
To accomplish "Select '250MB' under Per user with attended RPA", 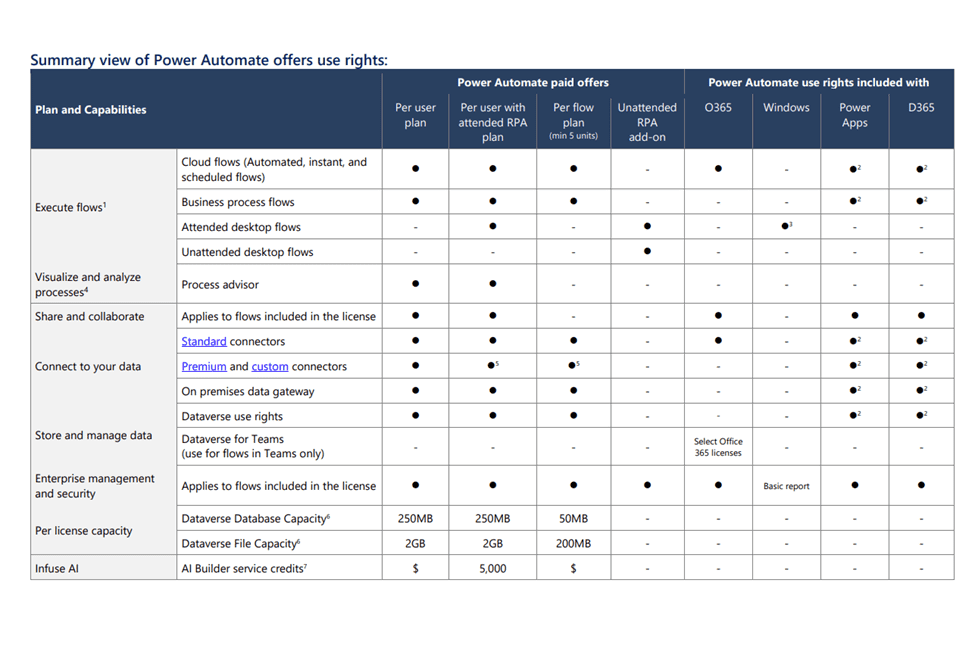I will point(492,519).
